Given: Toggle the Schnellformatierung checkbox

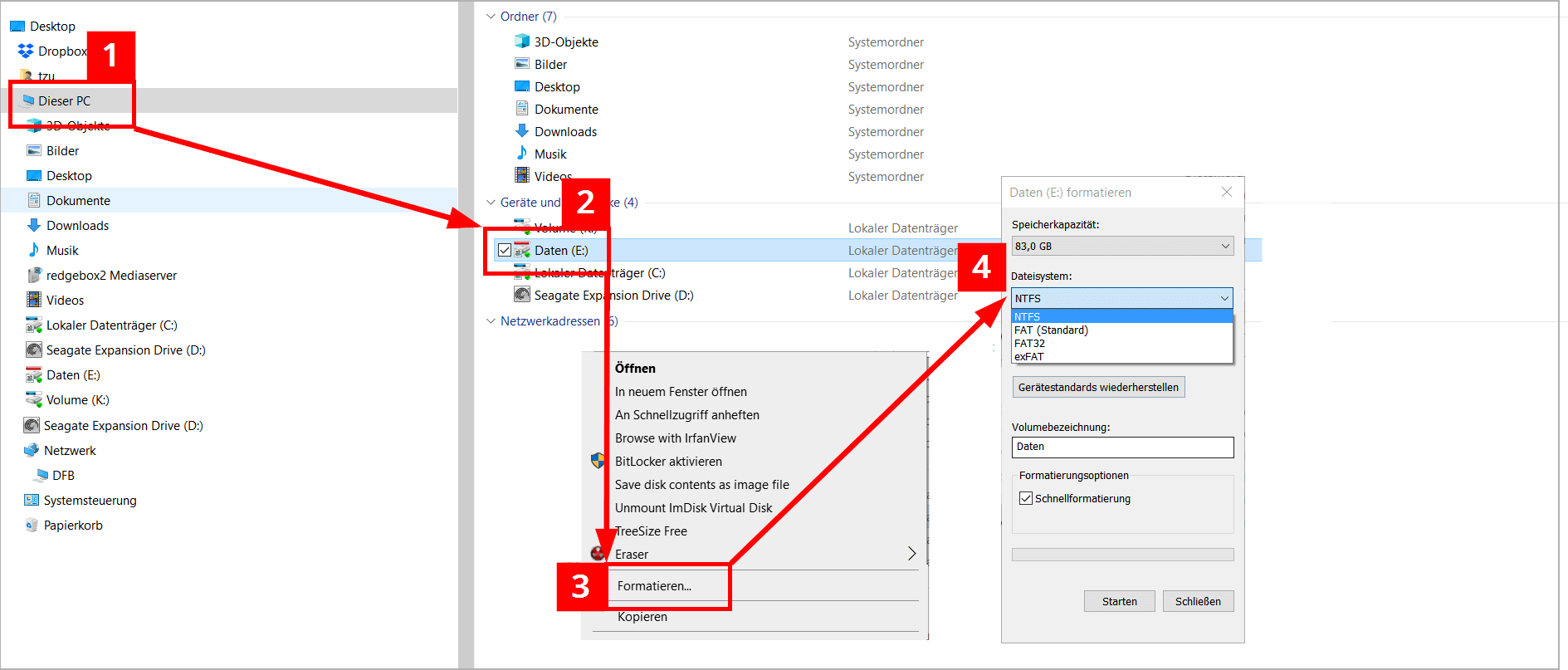Looking at the screenshot, I should tap(1026, 498).
